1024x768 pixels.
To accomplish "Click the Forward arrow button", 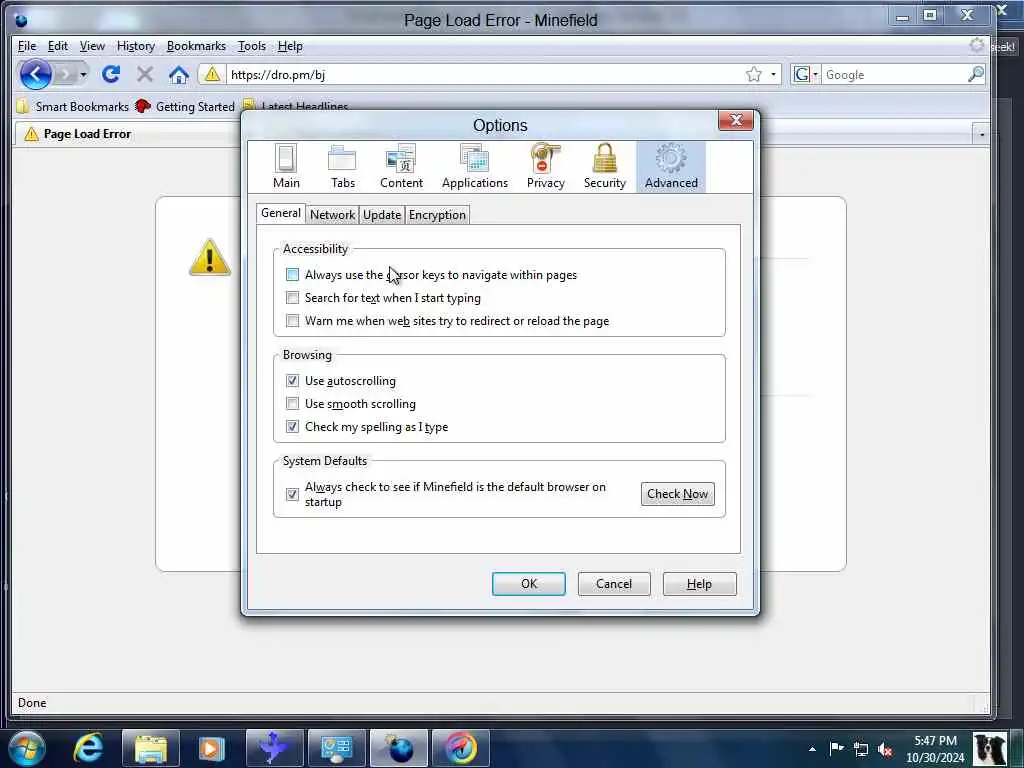I will [65, 74].
